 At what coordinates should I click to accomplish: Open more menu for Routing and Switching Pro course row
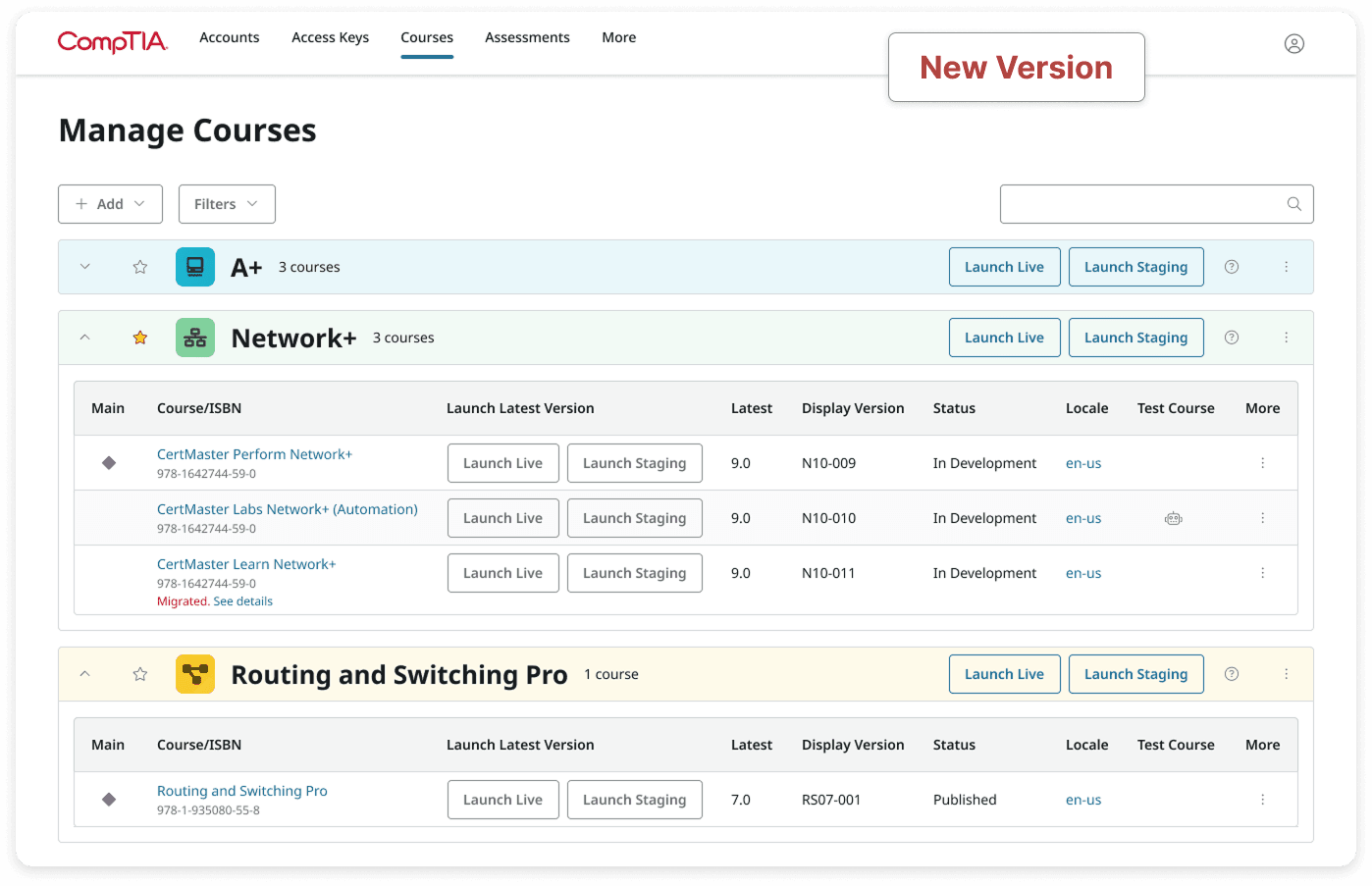click(1263, 800)
